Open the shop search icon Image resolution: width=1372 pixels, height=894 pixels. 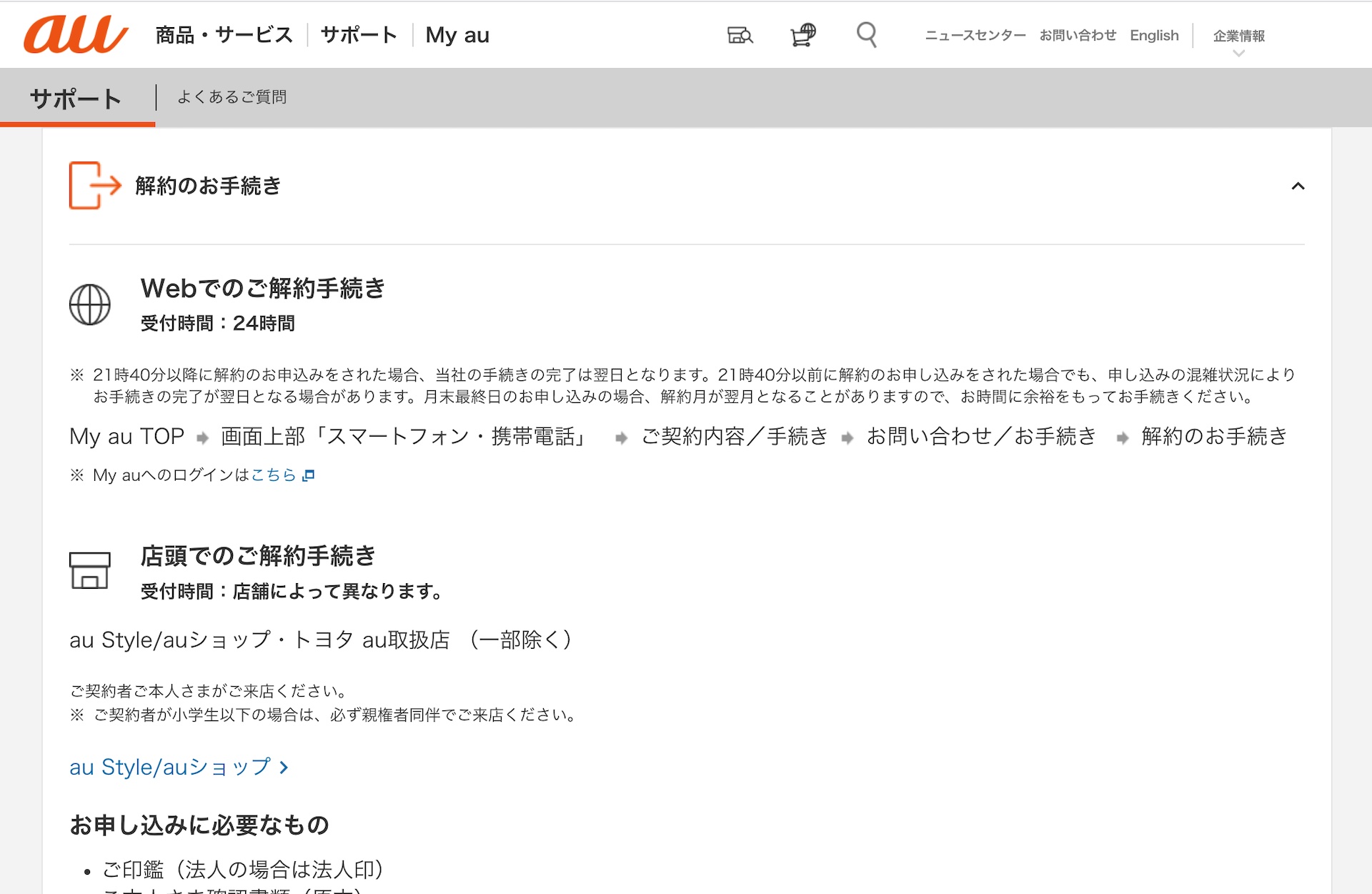[740, 35]
